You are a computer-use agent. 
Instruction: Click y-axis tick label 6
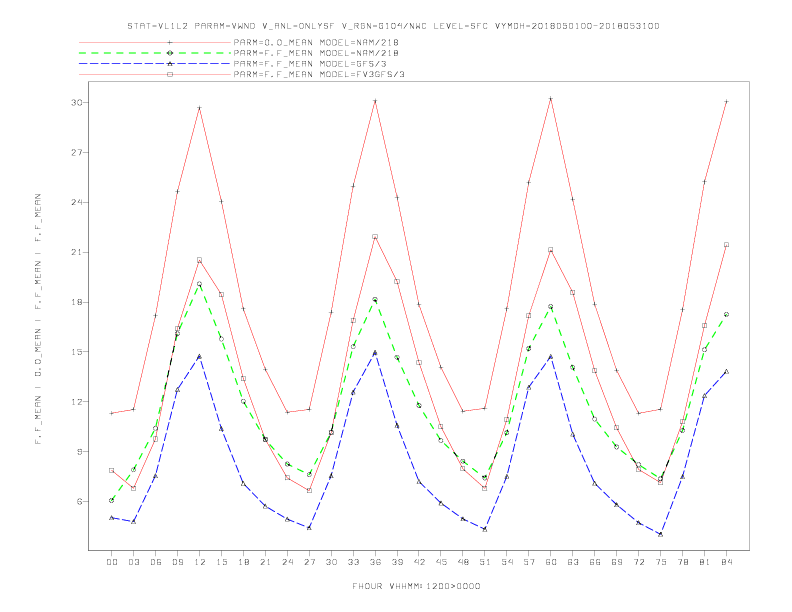pos(79,502)
